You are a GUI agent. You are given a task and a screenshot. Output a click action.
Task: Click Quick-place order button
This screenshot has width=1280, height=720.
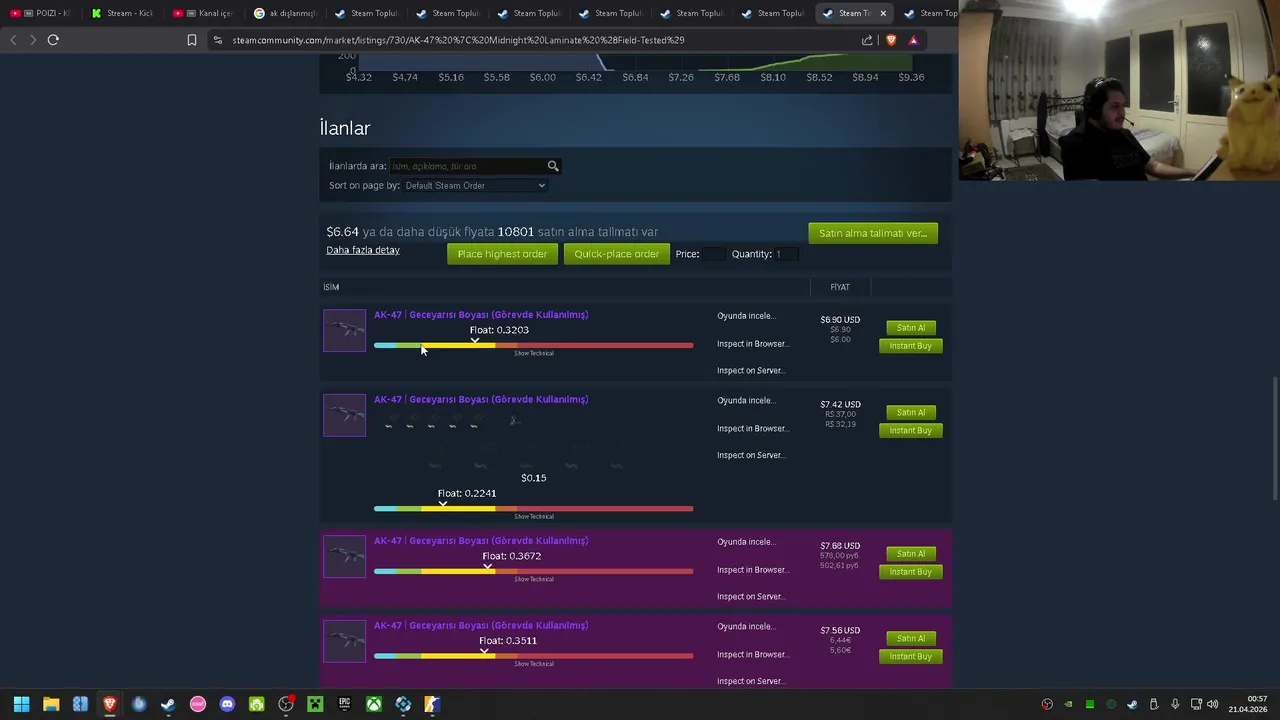point(617,254)
